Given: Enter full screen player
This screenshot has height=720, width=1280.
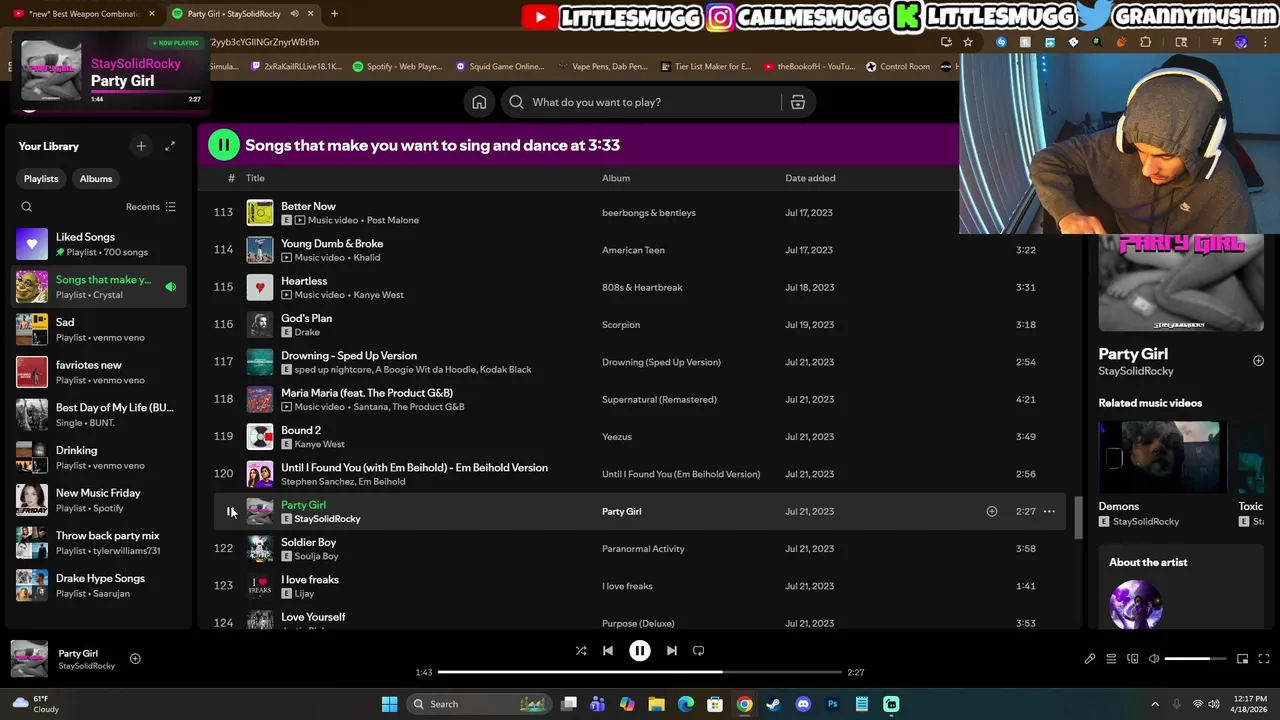Looking at the screenshot, I should [1264, 659].
